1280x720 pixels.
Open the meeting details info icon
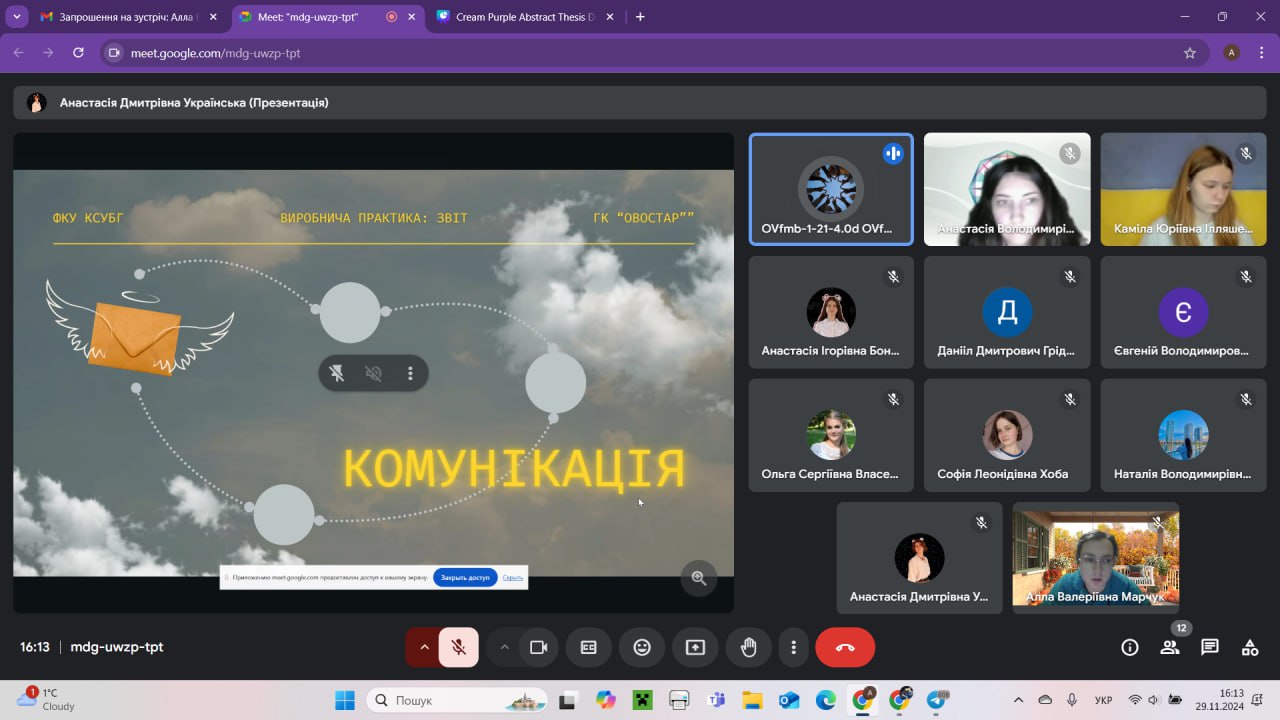coord(1130,647)
